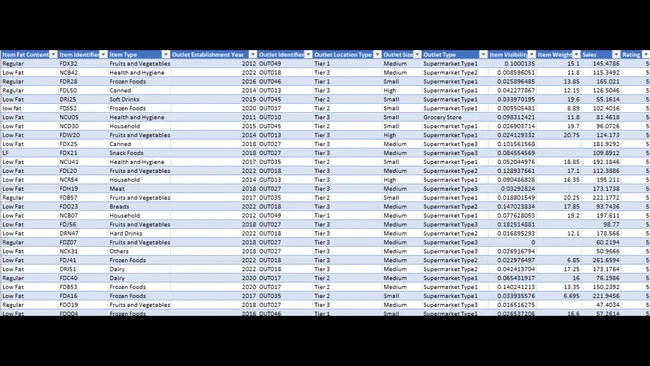Click the sales value 222.1772
Image resolution: width=650 pixels, height=366 pixels.
(x=601, y=198)
